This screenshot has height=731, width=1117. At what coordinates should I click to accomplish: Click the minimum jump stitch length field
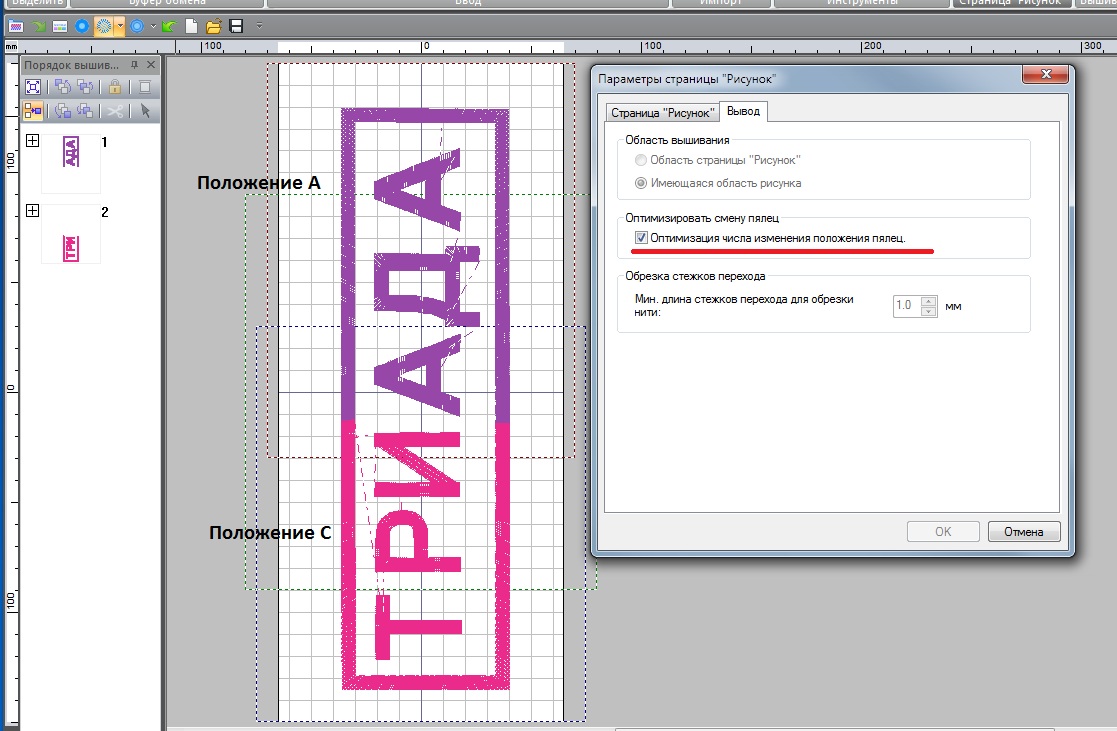coord(905,306)
